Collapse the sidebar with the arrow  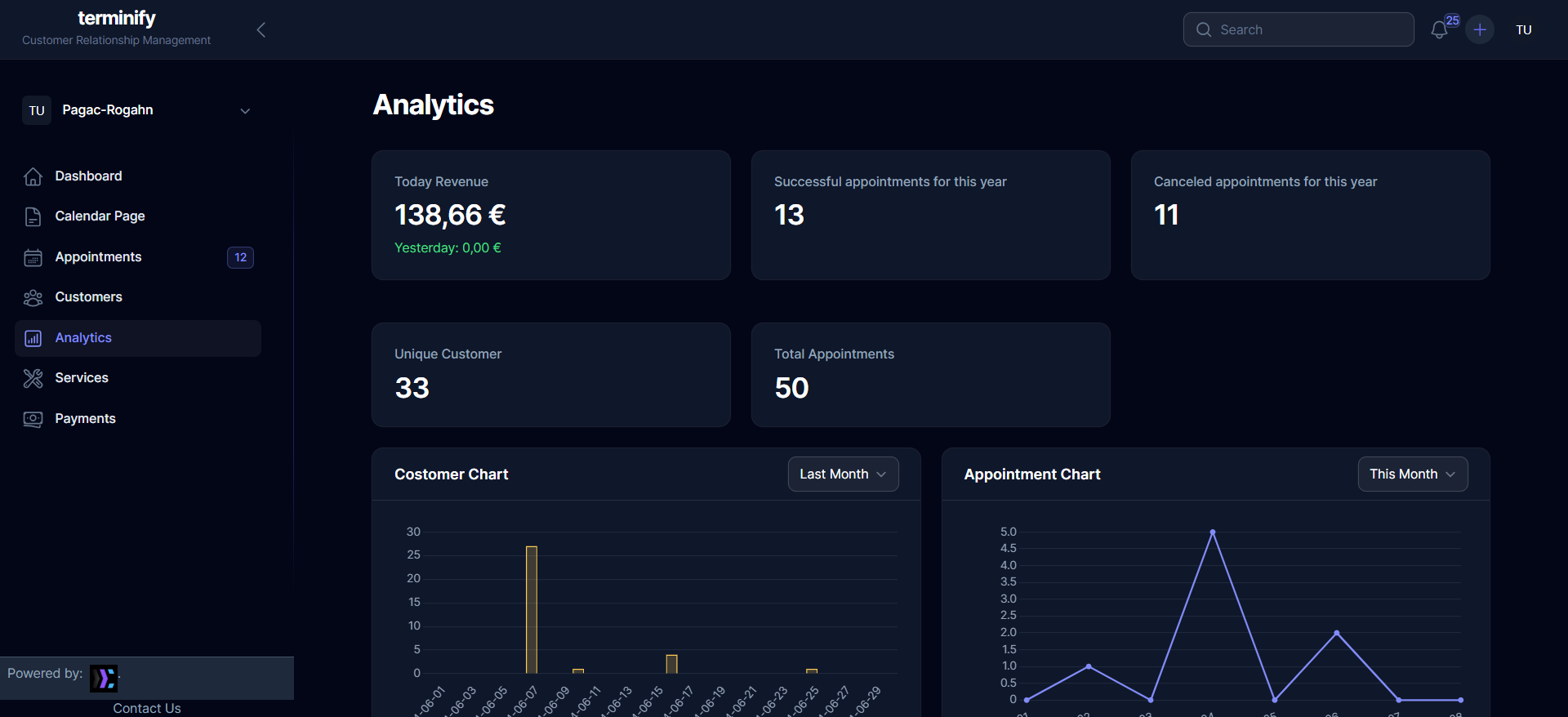[261, 30]
